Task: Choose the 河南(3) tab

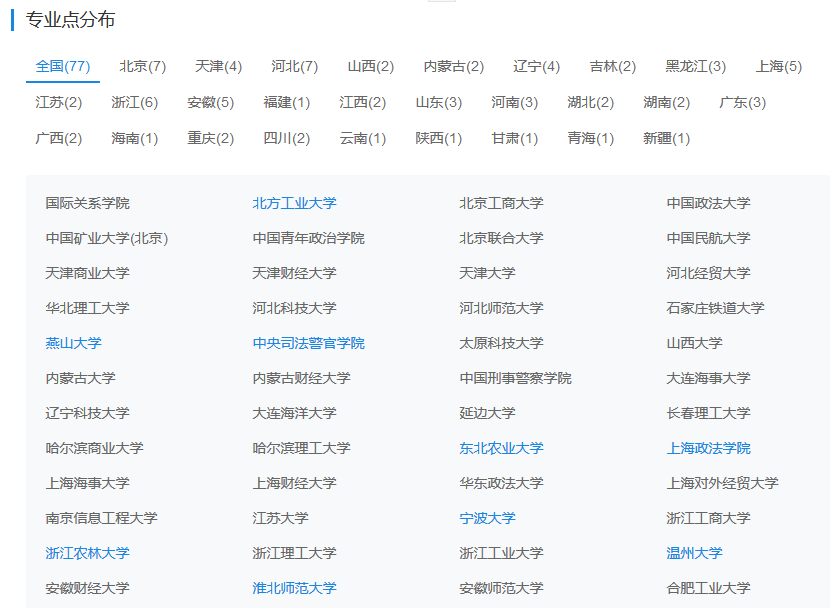Action: coord(515,103)
